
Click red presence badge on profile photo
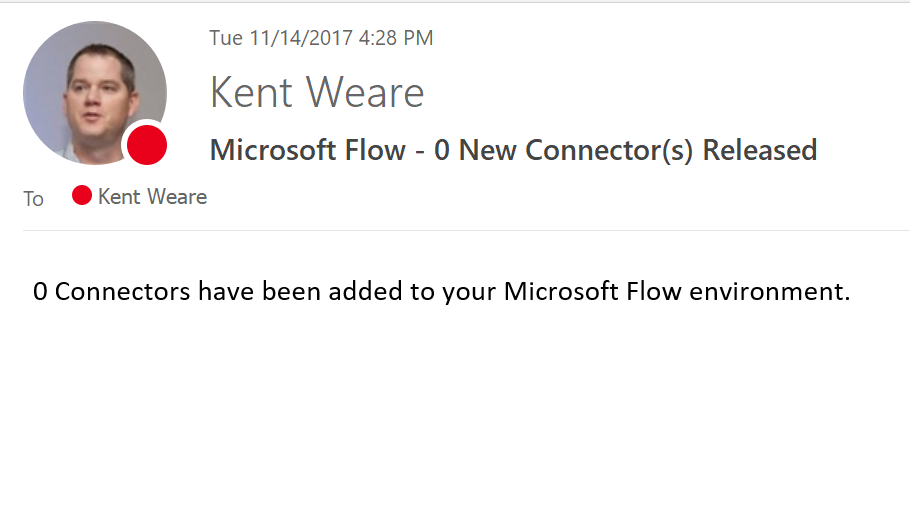tap(147, 146)
